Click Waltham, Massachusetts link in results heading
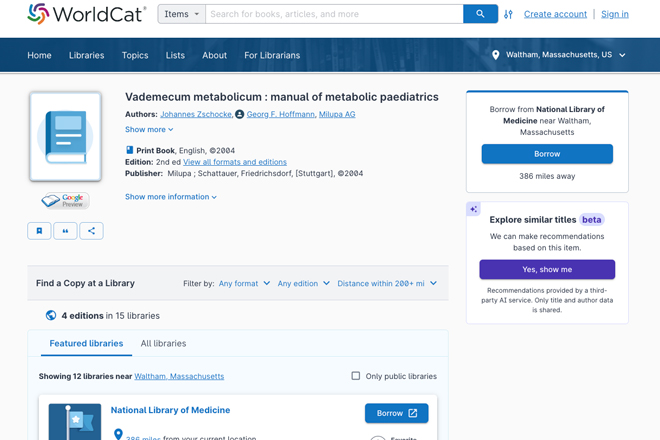This screenshot has height=440, width=660. point(179,376)
